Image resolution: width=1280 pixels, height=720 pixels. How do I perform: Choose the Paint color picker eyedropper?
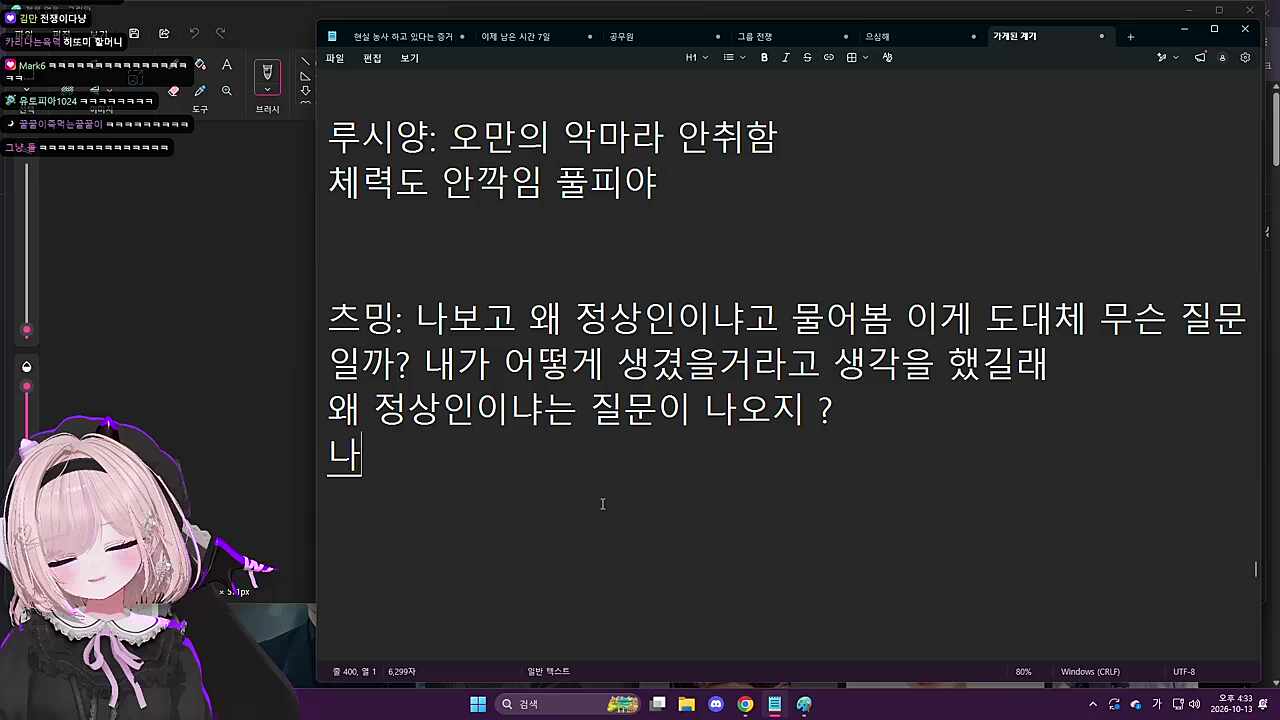pyautogui.click(x=200, y=91)
